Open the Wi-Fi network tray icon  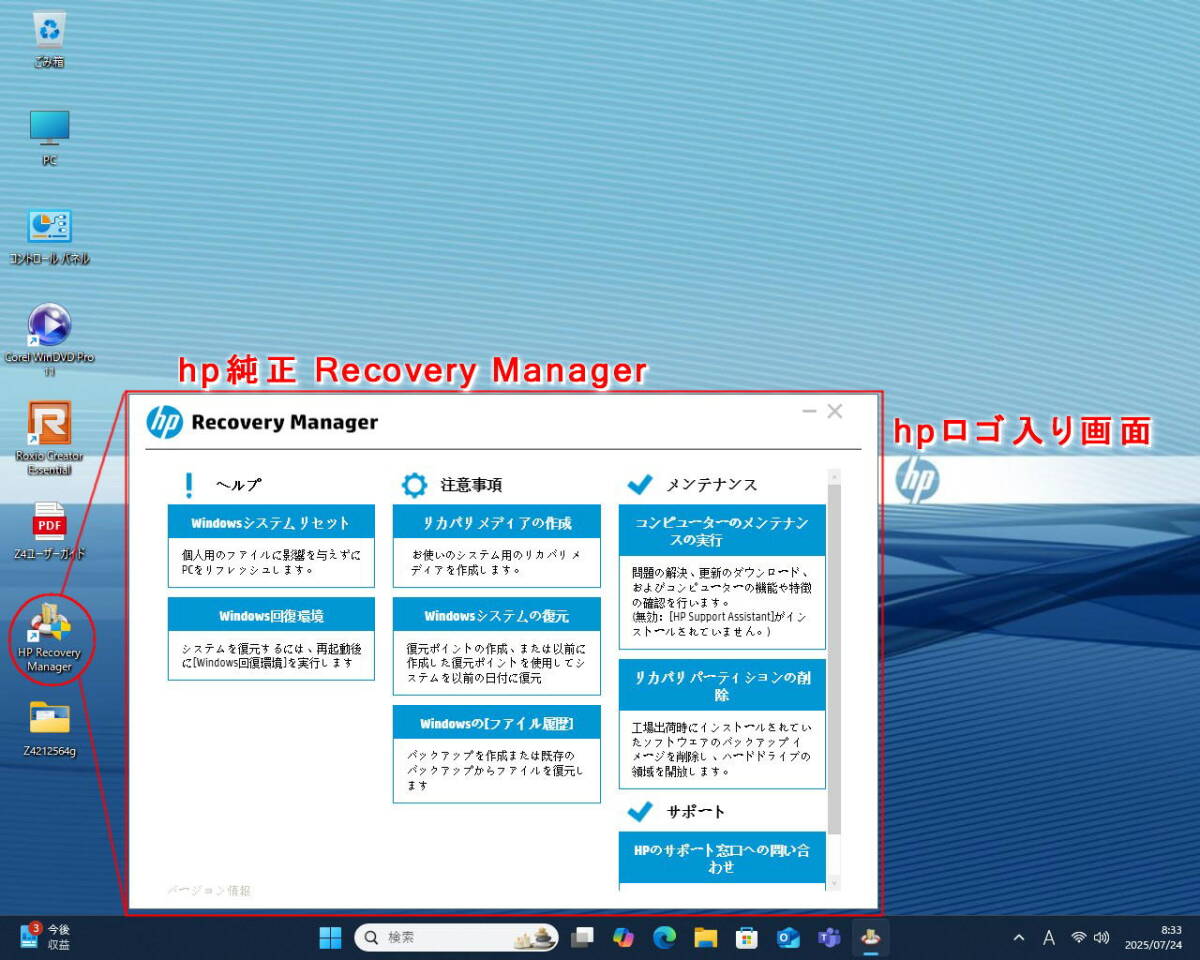coord(1078,937)
